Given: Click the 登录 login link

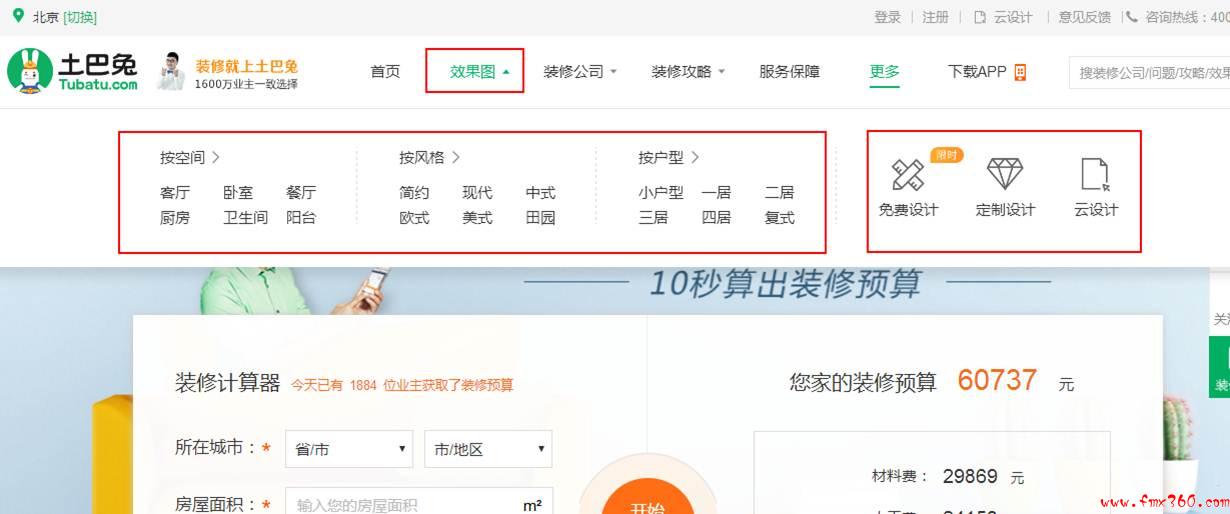Looking at the screenshot, I should 887,17.
